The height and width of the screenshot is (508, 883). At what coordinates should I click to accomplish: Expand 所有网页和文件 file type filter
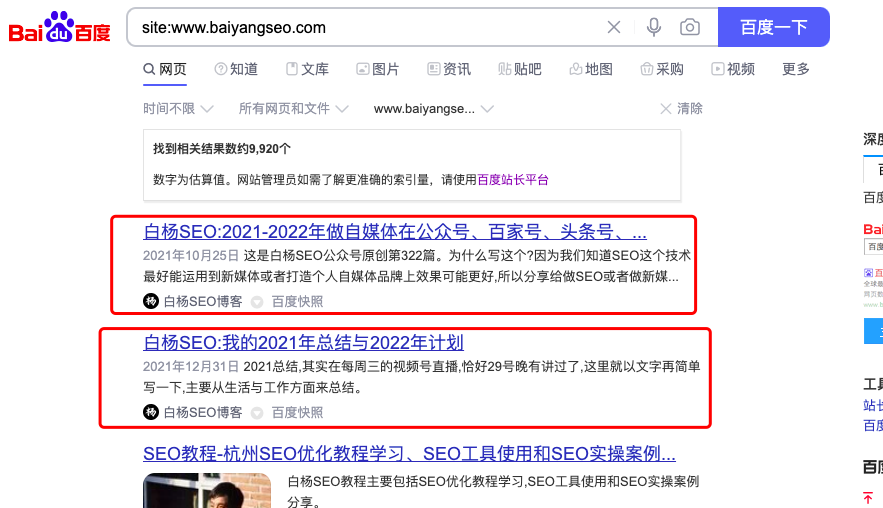[293, 109]
